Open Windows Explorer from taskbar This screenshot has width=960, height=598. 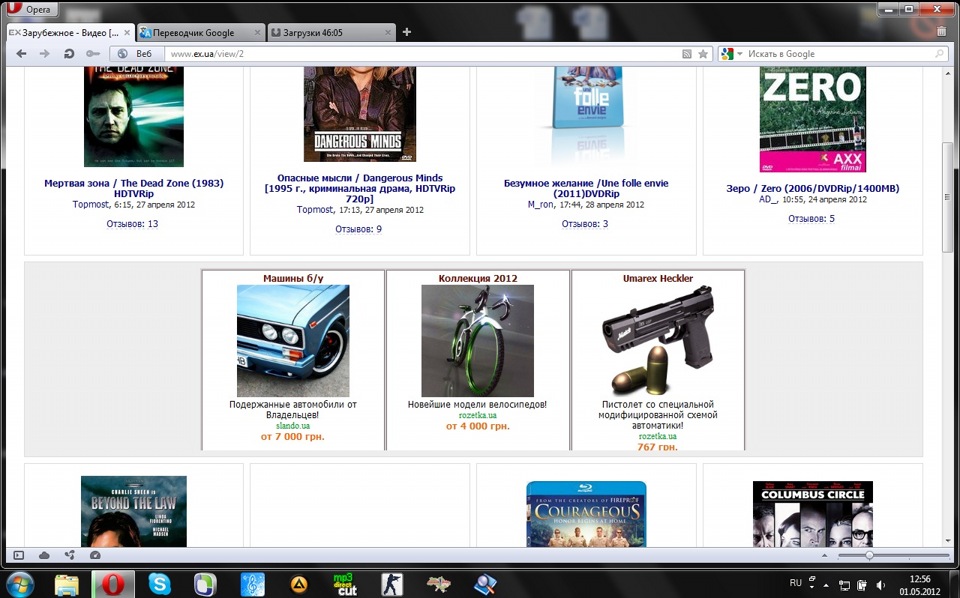[x=66, y=585]
